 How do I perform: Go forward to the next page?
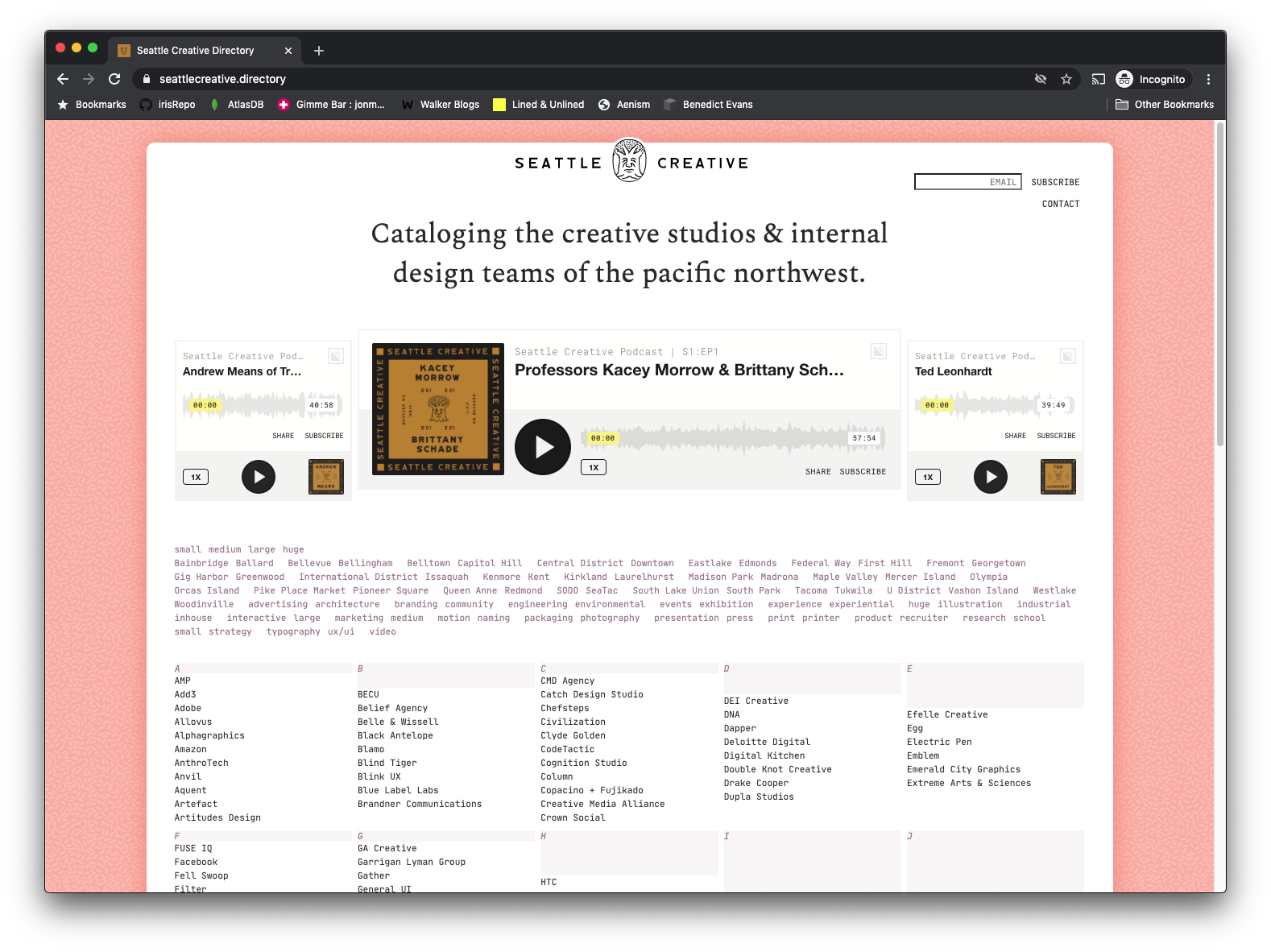89,79
